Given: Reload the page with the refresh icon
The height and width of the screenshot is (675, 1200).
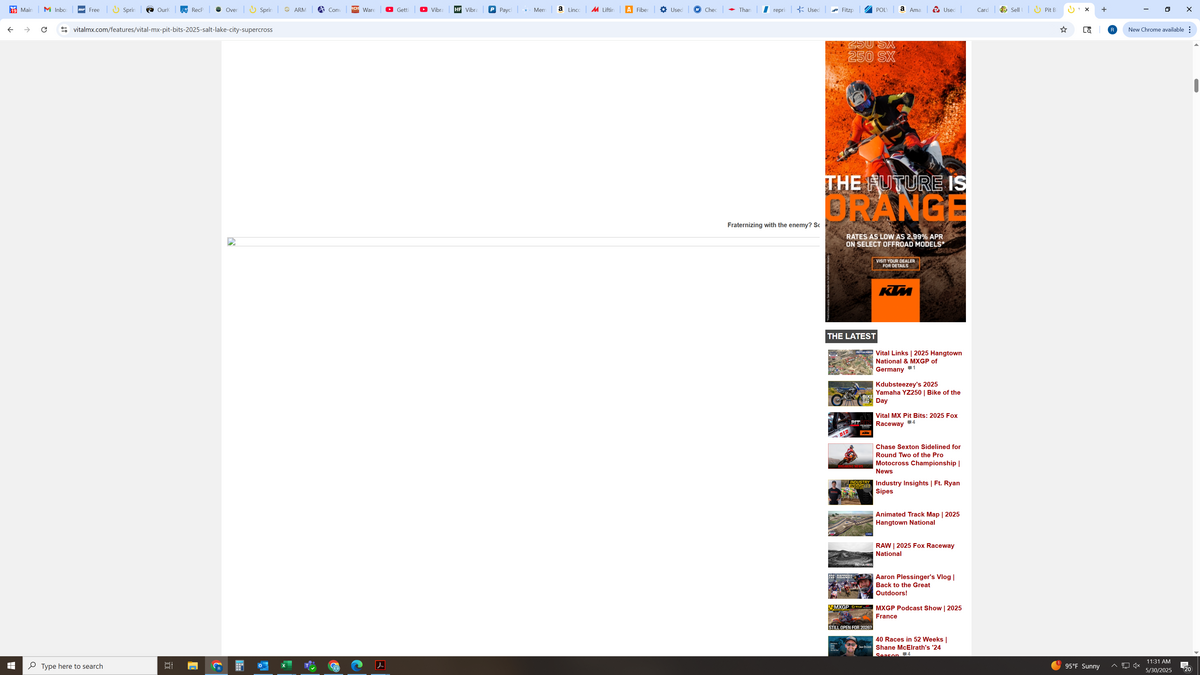Looking at the screenshot, I should tap(44, 30).
